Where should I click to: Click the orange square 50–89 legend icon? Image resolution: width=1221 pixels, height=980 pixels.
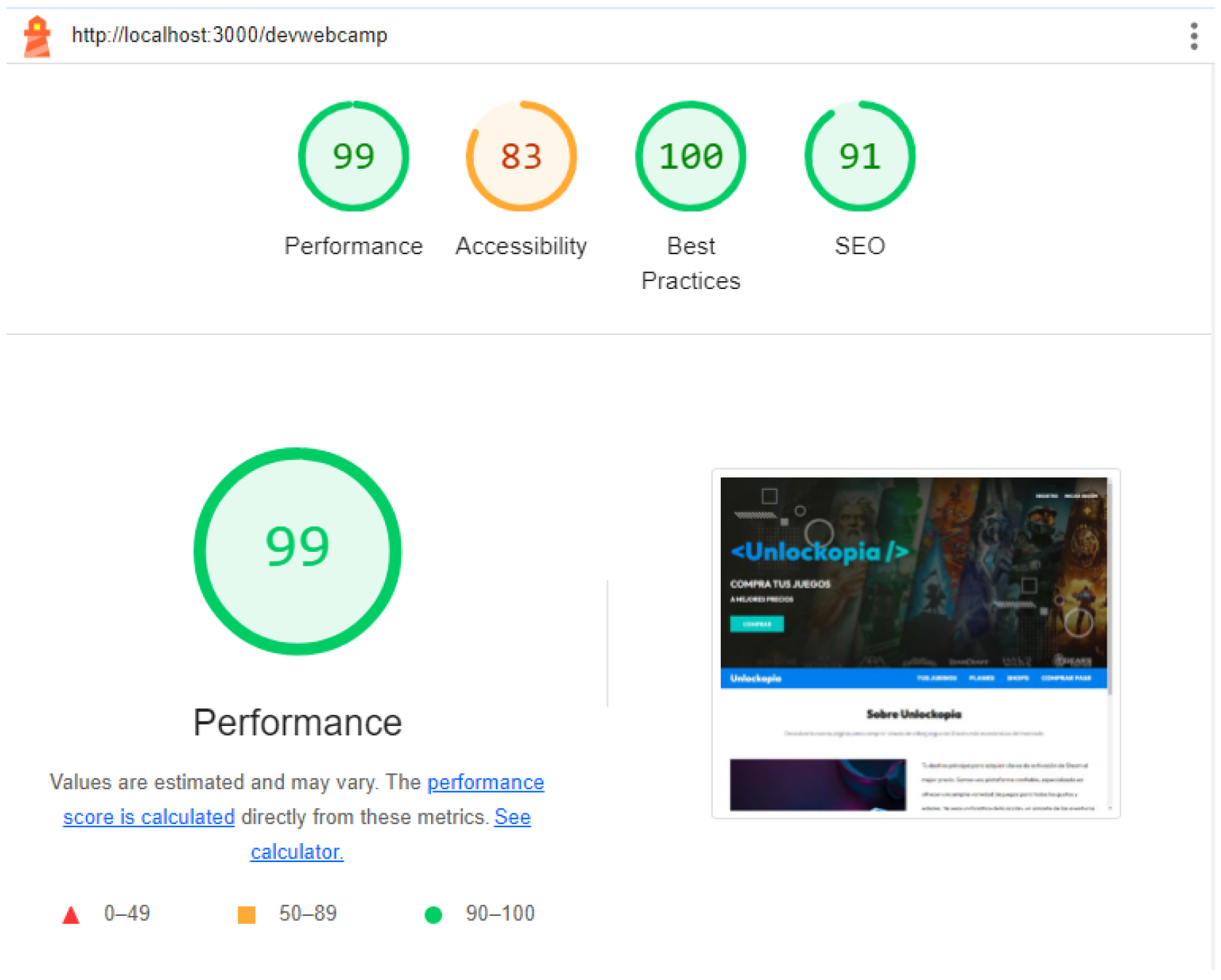pos(247,914)
